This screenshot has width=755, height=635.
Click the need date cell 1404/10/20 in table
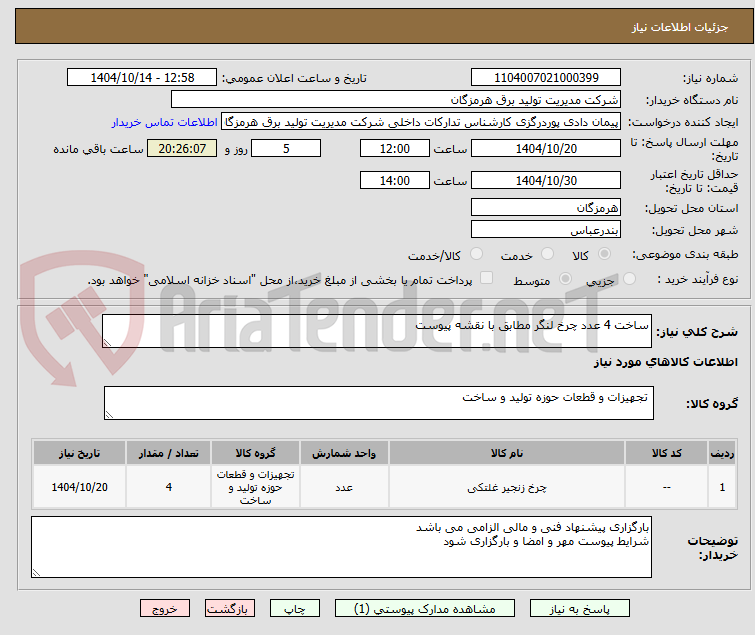tap(79, 487)
